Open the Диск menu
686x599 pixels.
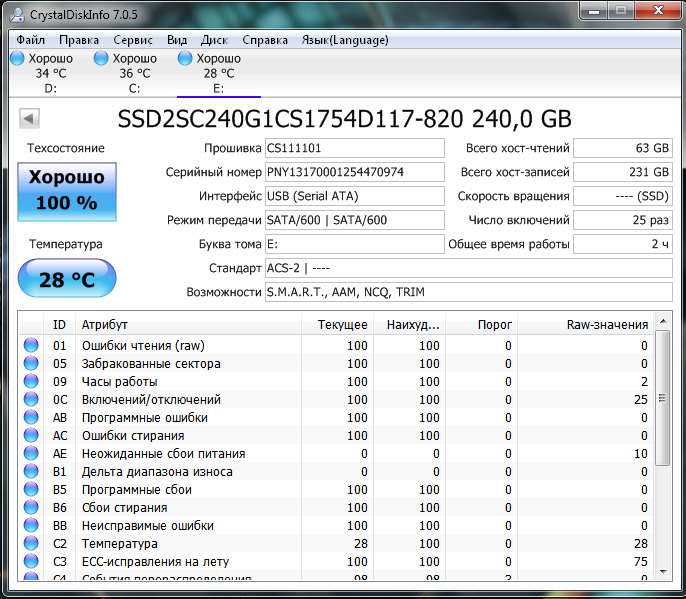[214, 40]
